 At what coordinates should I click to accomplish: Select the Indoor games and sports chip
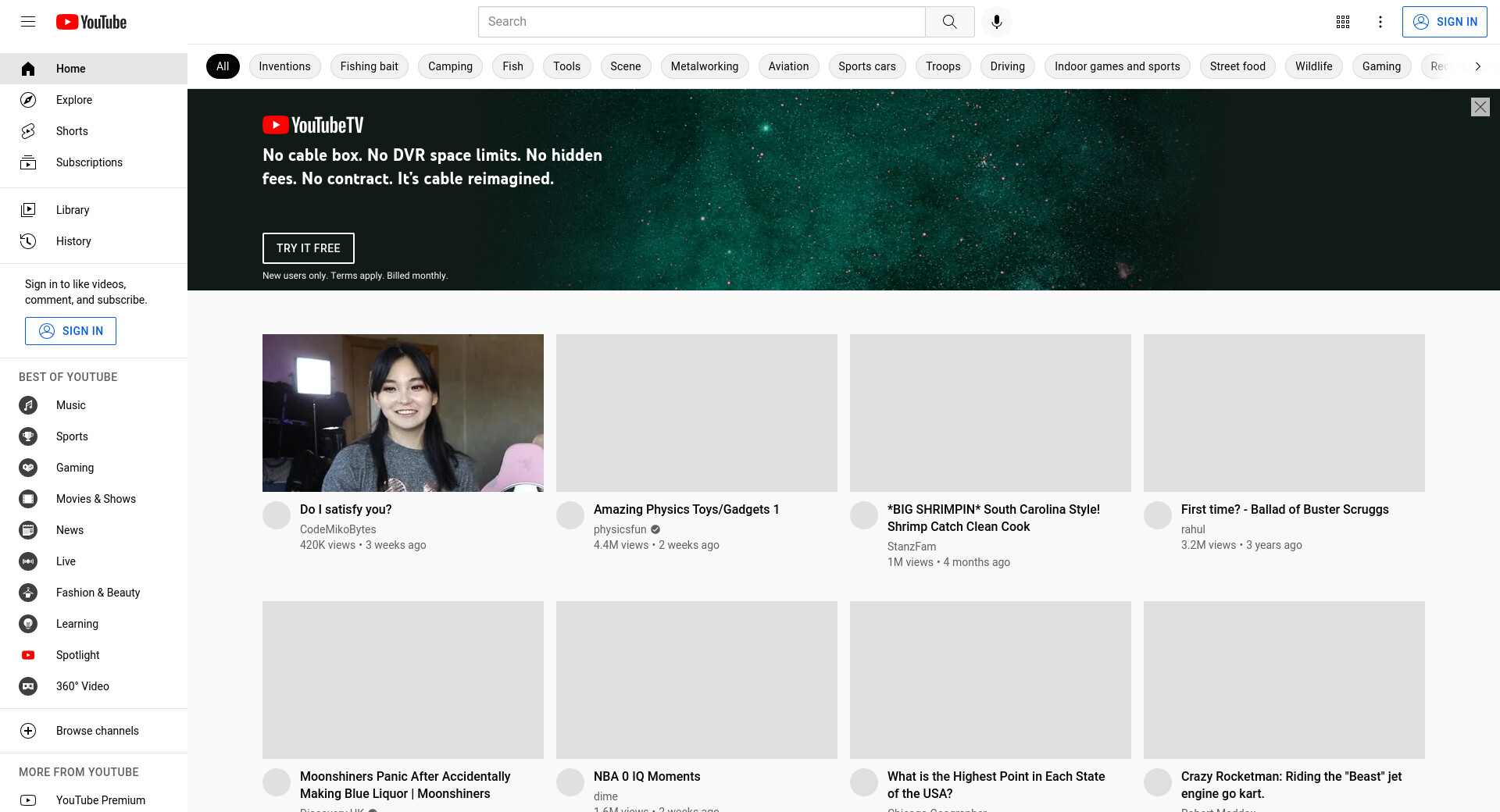point(1117,66)
